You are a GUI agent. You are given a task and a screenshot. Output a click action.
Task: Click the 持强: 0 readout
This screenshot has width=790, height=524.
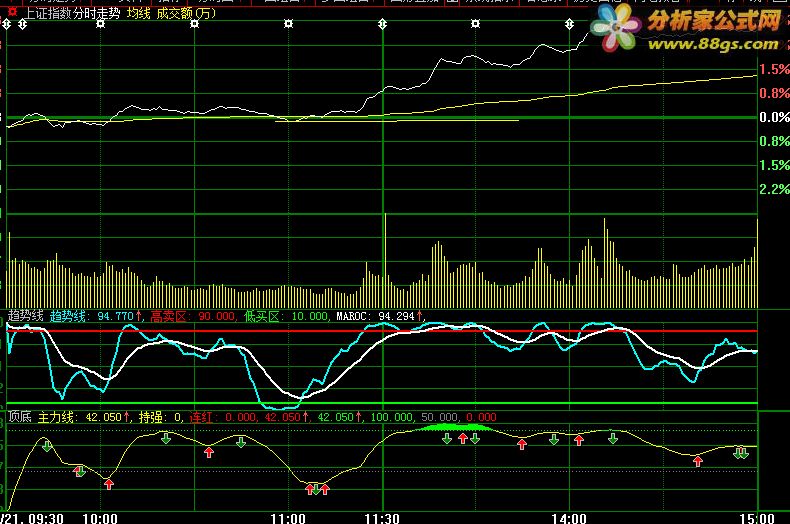tap(161, 417)
